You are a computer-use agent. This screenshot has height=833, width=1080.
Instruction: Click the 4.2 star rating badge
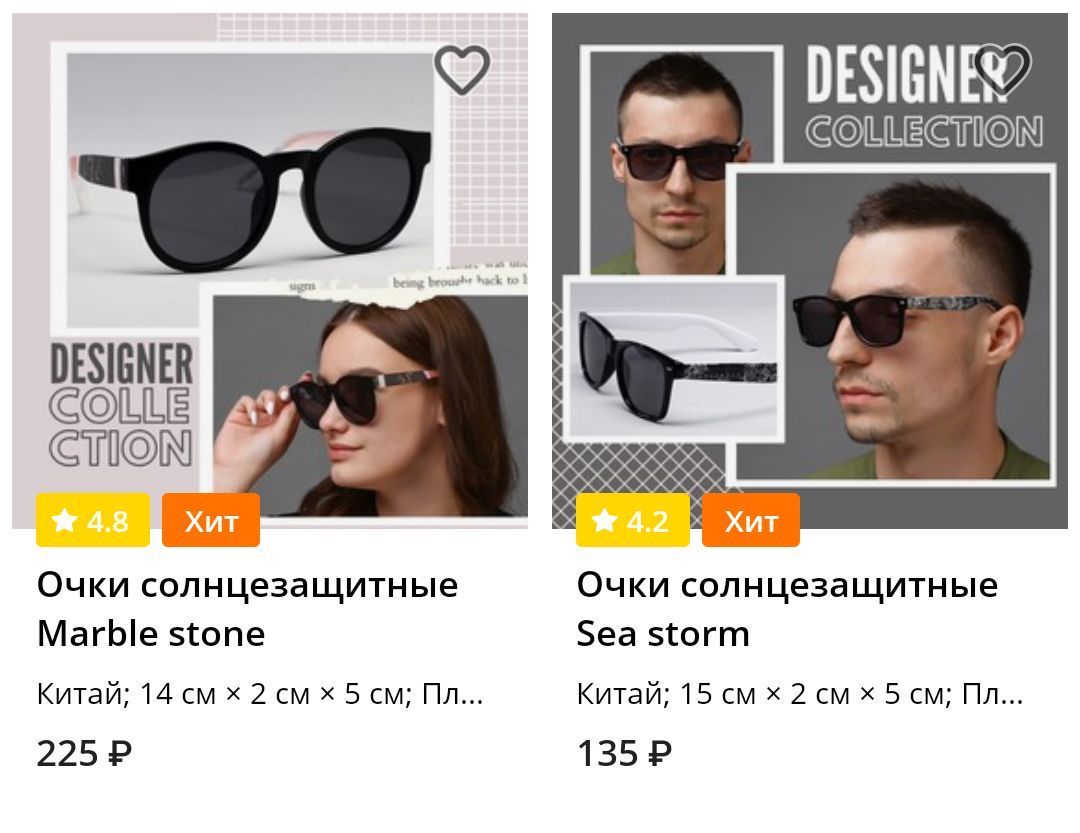[633, 520]
